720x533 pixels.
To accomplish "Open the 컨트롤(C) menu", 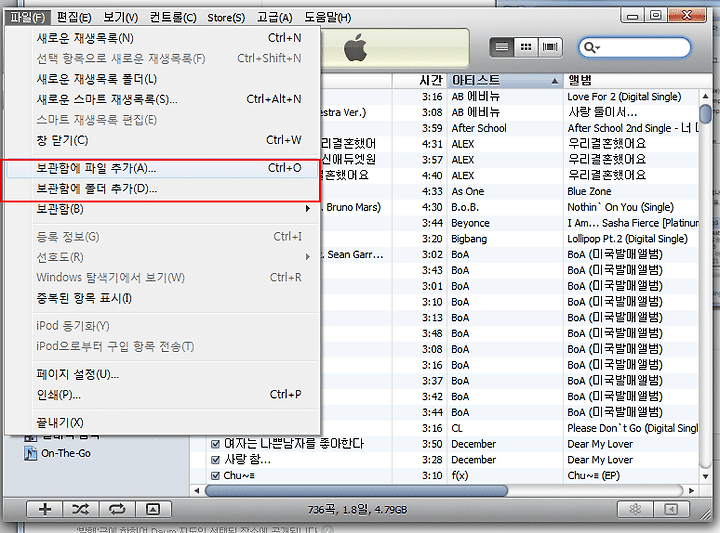I will [173, 17].
